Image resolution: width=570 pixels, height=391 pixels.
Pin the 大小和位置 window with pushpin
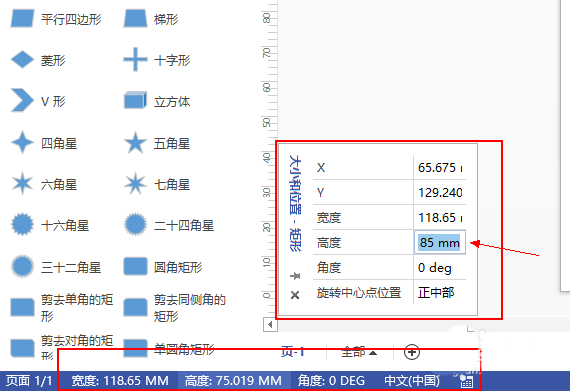pos(295,276)
